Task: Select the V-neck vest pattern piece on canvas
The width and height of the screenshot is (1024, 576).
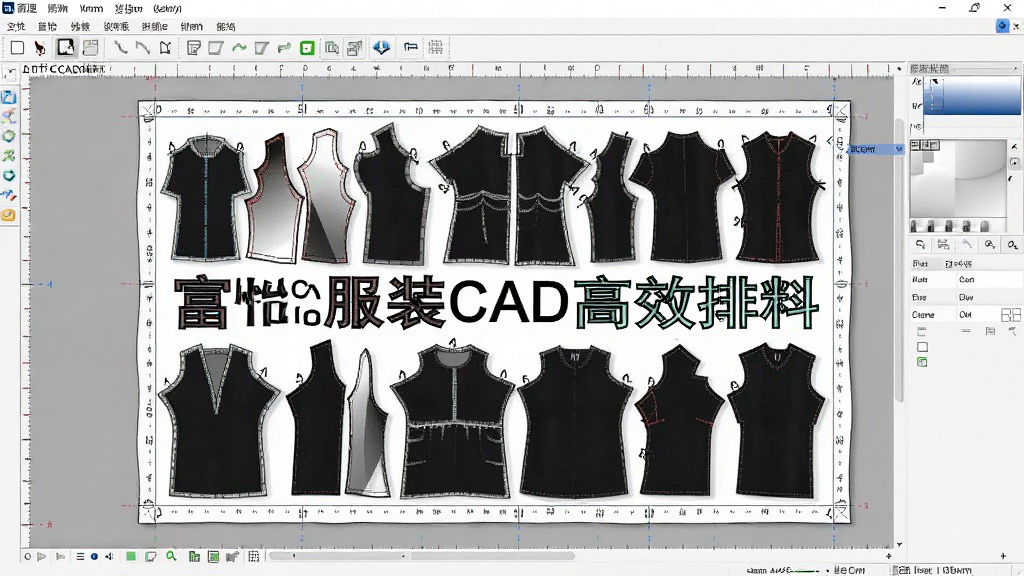Action: 217,421
